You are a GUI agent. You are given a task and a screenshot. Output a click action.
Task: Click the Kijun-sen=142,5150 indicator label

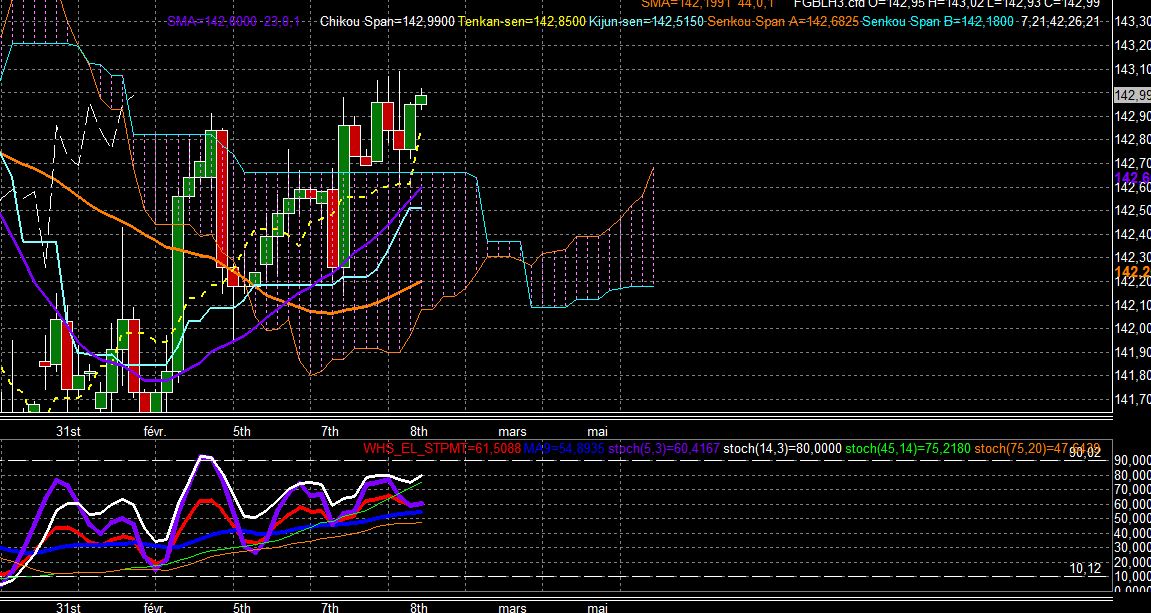(646, 21)
